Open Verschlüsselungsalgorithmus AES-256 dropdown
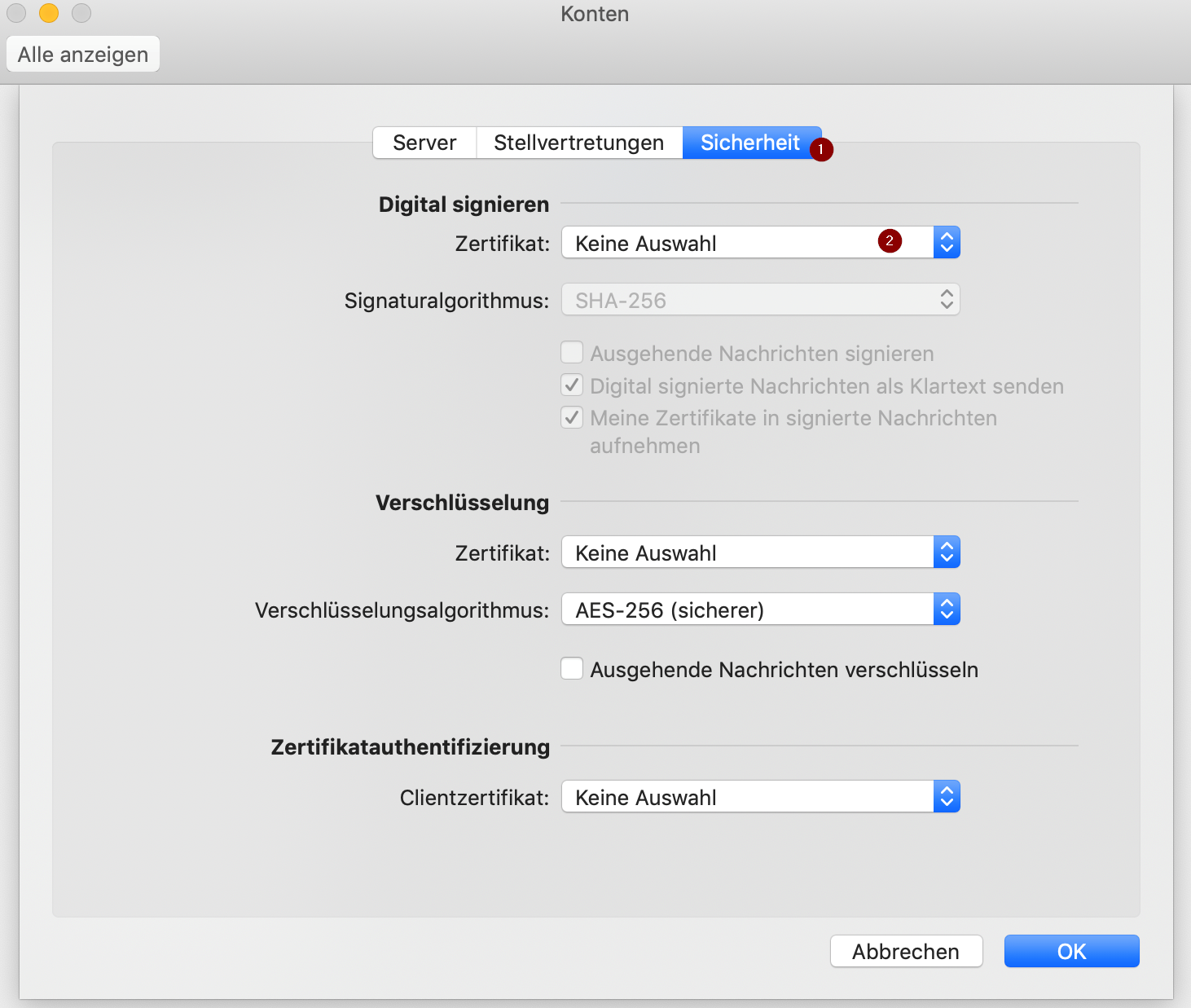Viewport: 1191px width, 1008px height. (x=761, y=610)
